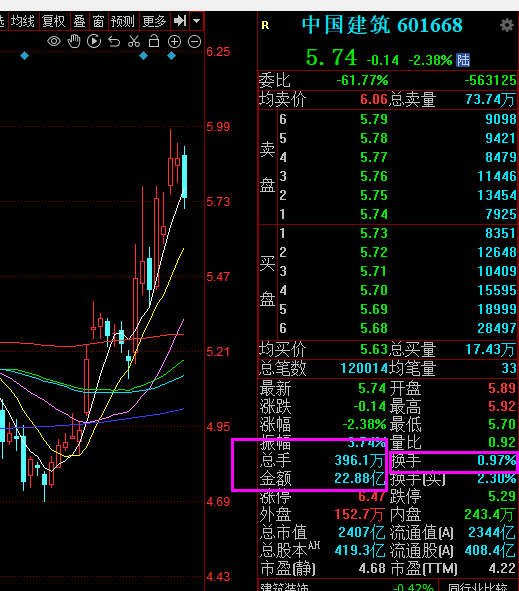Select sell level 5 volume 9421
The height and width of the screenshot is (591, 519).
[500, 138]
